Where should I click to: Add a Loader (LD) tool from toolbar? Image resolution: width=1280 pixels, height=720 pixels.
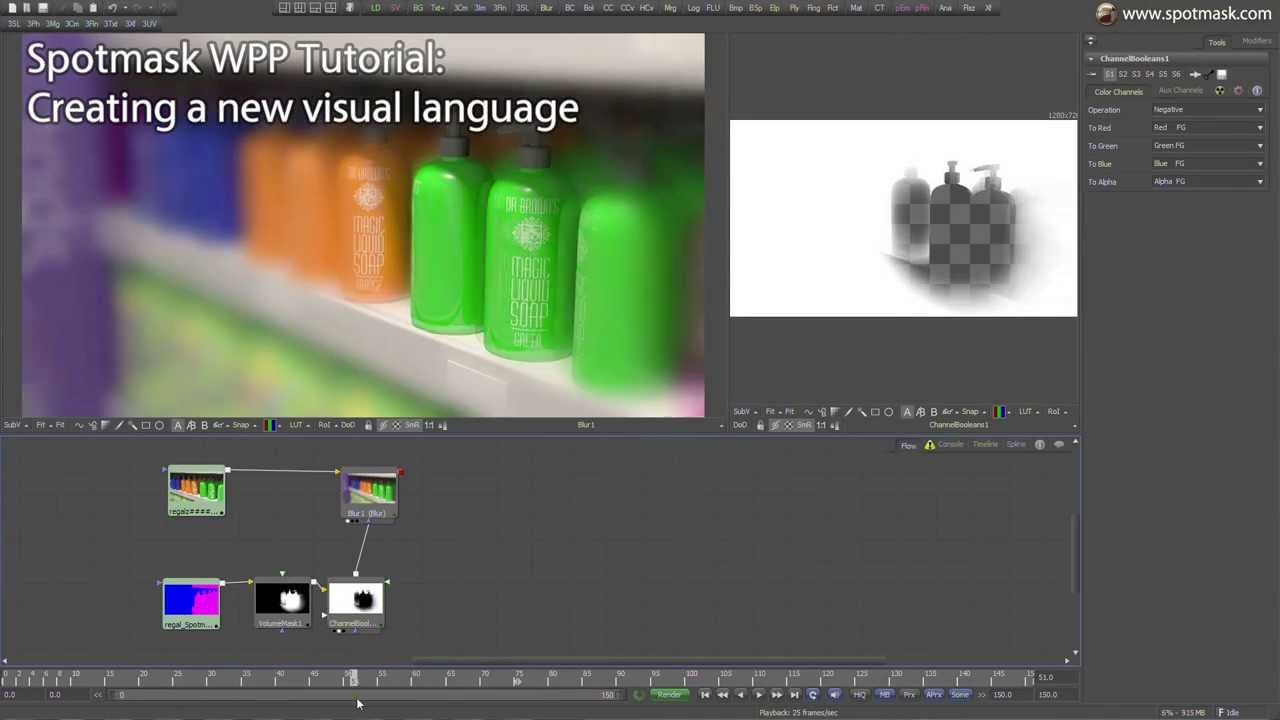(x=376, y=8)
